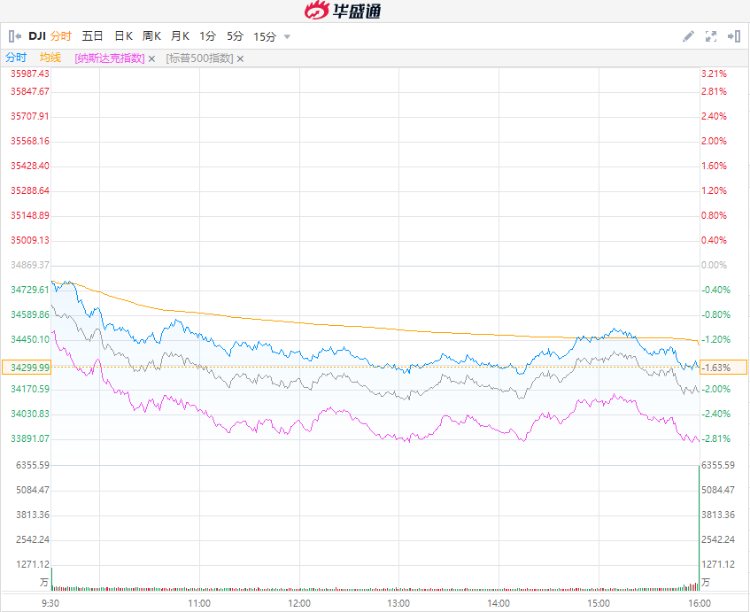
Task: Click the collapse right panel icon
Action: point(735,36)
